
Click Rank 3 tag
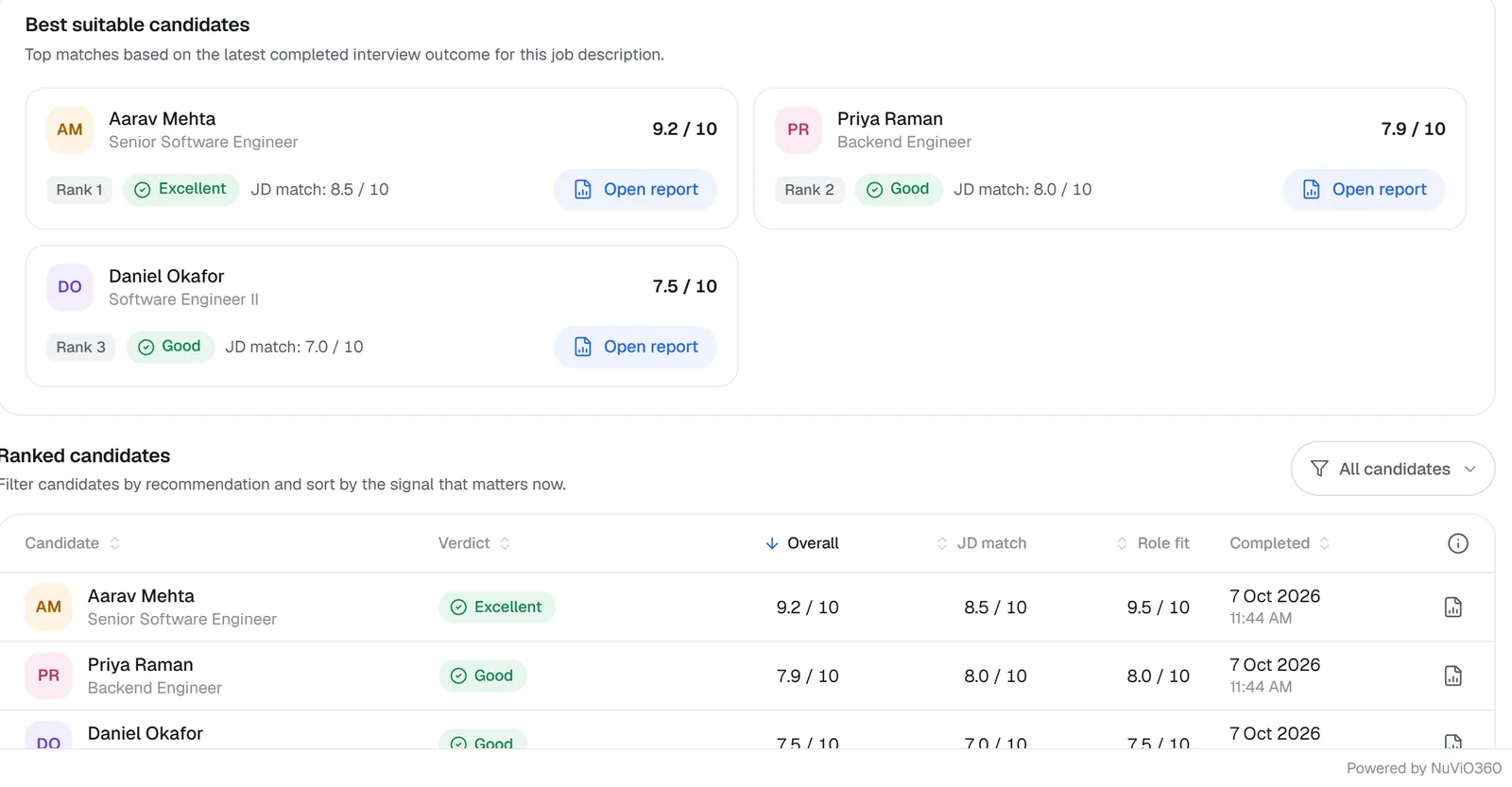click(81, 348)
